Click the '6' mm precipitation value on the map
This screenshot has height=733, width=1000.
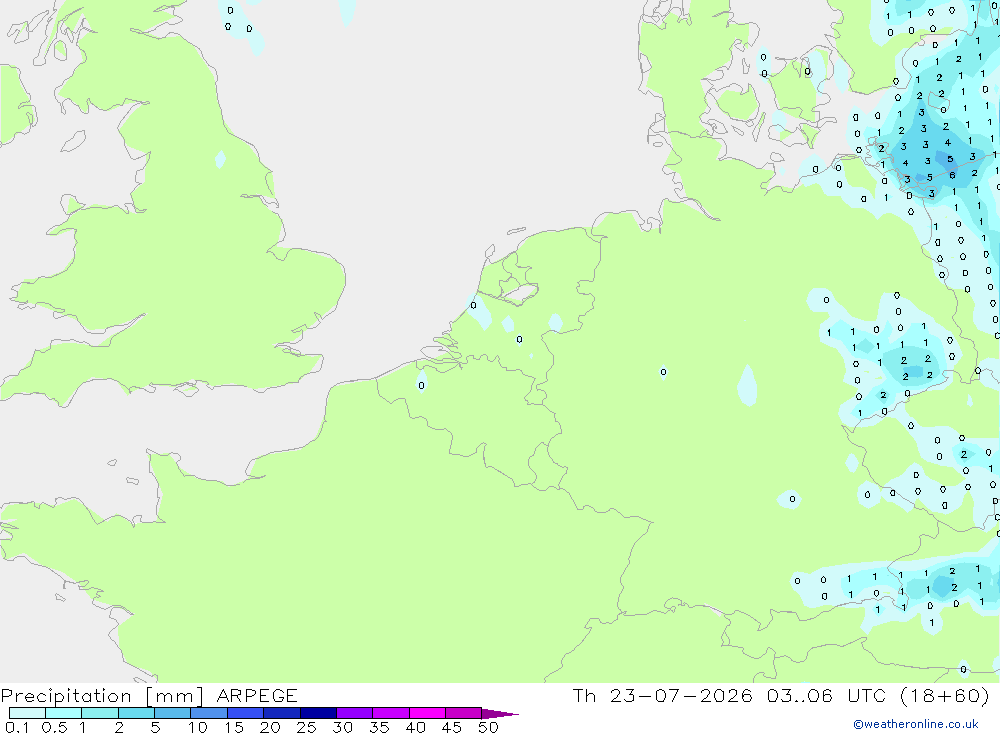952,175
